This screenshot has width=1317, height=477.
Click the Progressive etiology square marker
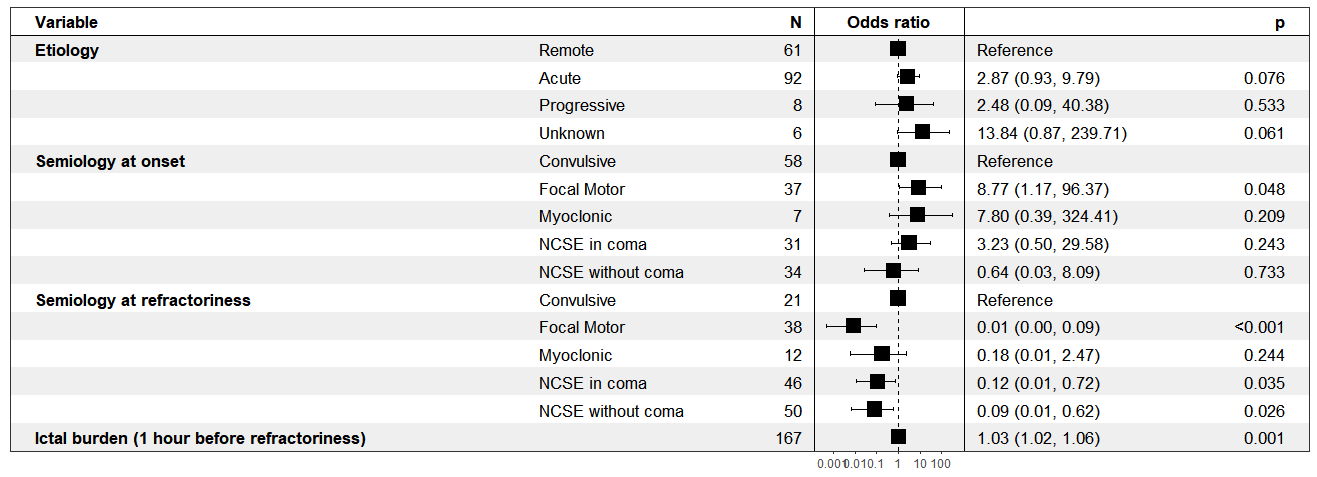click(x=906, y=104)
